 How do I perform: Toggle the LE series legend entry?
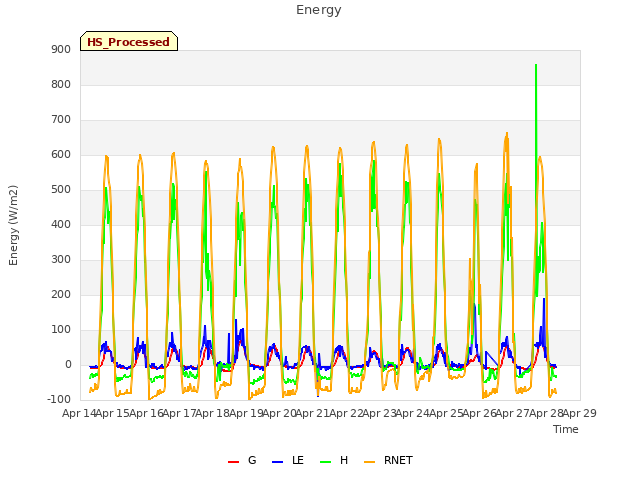click(288, 460)
